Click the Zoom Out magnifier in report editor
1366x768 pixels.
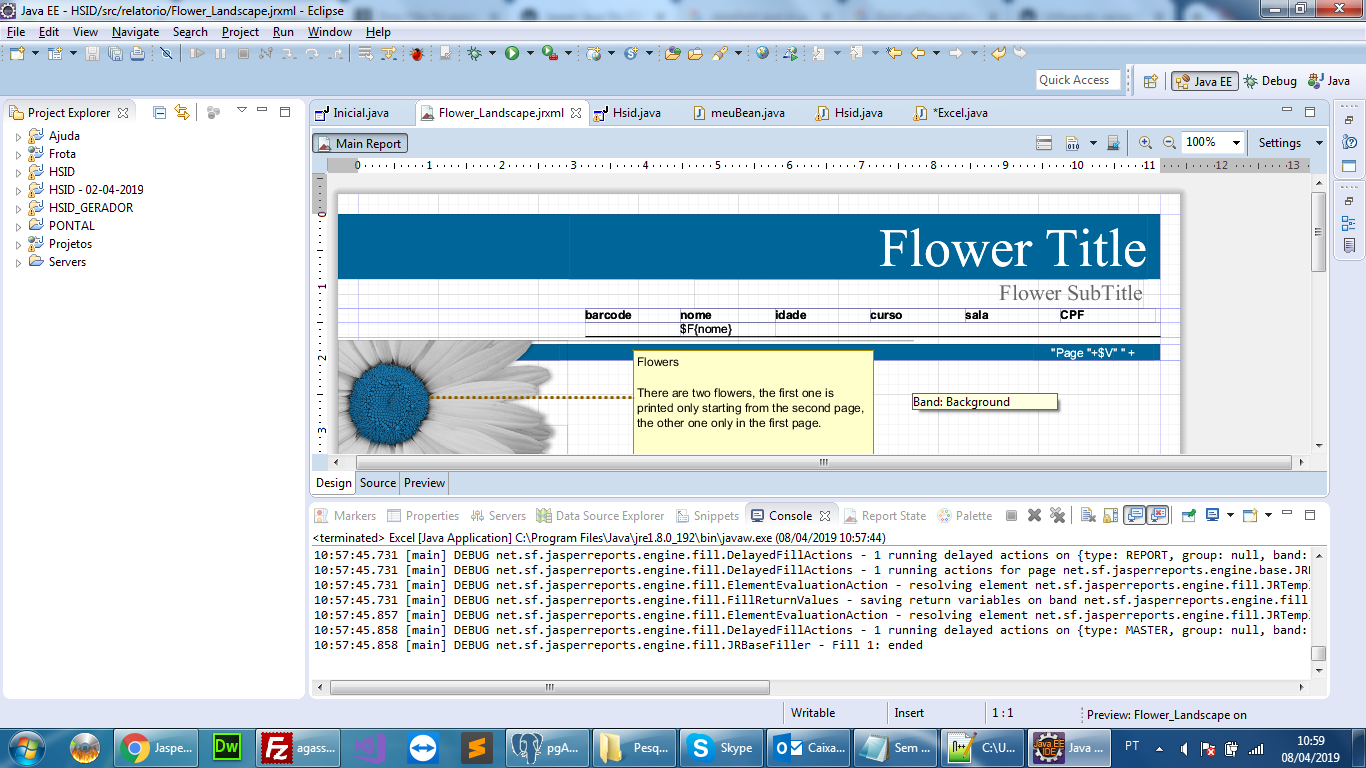(x=1169, y=143)
